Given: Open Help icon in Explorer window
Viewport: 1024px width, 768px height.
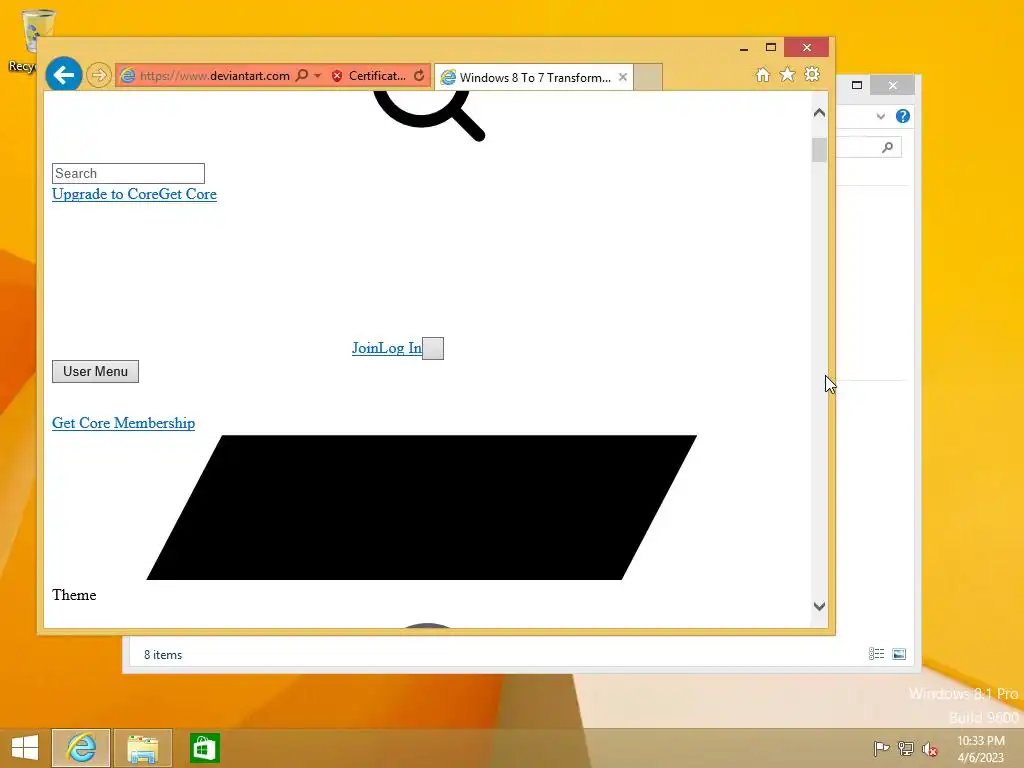Looking at the screenshot, I should click(903, 116).
